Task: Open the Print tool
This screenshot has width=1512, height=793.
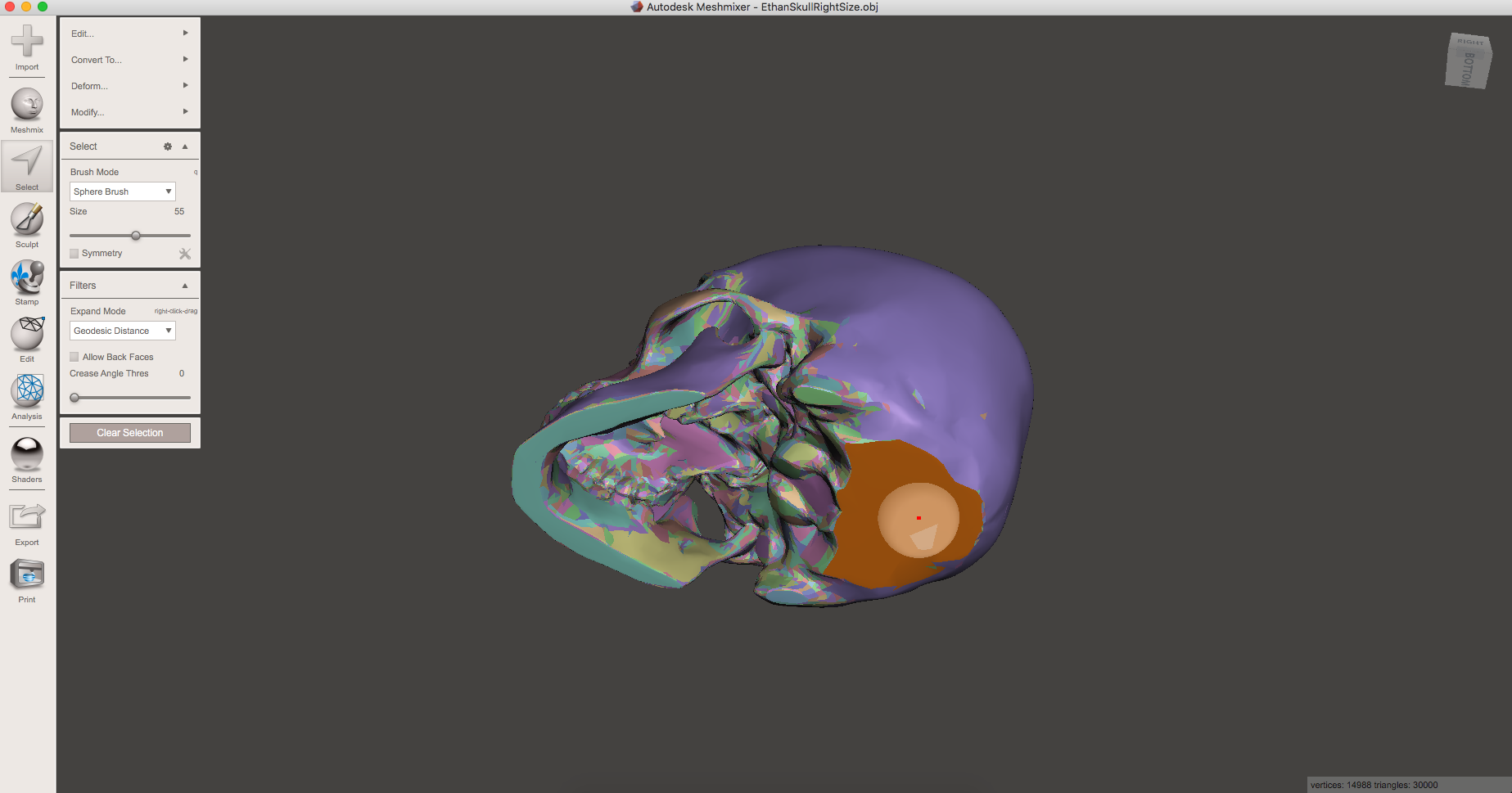Action: coord(27,581)
